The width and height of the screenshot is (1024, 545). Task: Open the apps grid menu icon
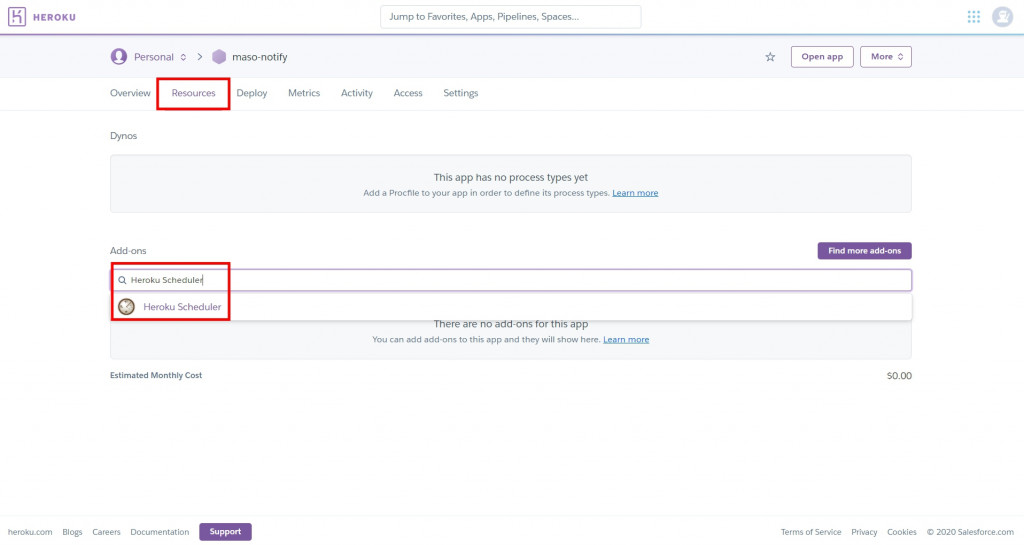point(974,17)
